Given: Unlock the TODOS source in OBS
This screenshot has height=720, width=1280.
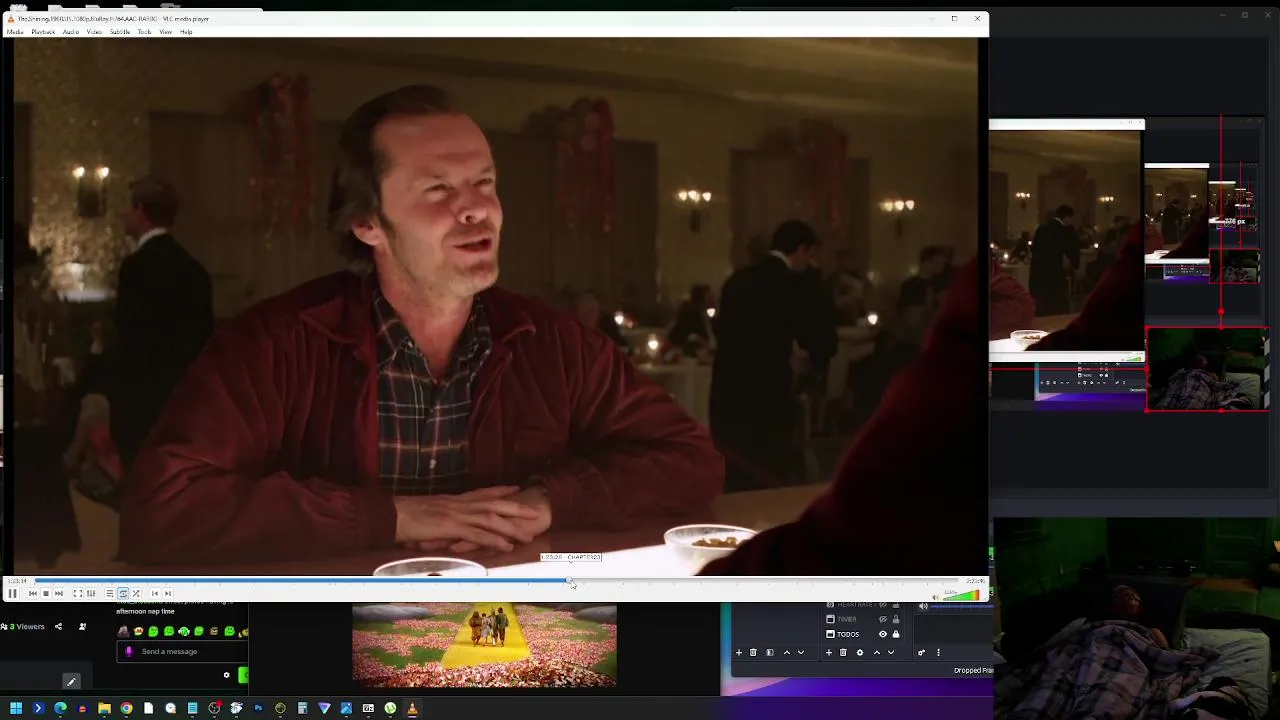Looking at the screenshot, I should point(896,634).
